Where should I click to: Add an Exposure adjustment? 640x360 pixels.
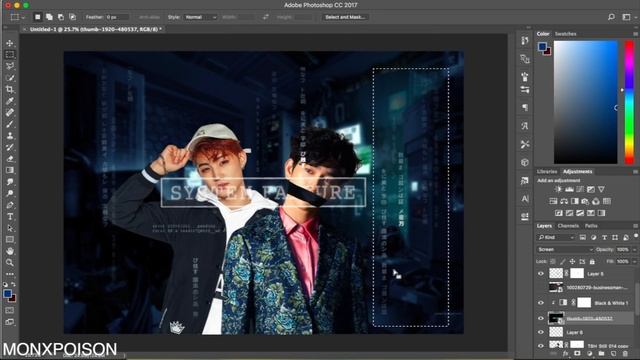(590, 189)
